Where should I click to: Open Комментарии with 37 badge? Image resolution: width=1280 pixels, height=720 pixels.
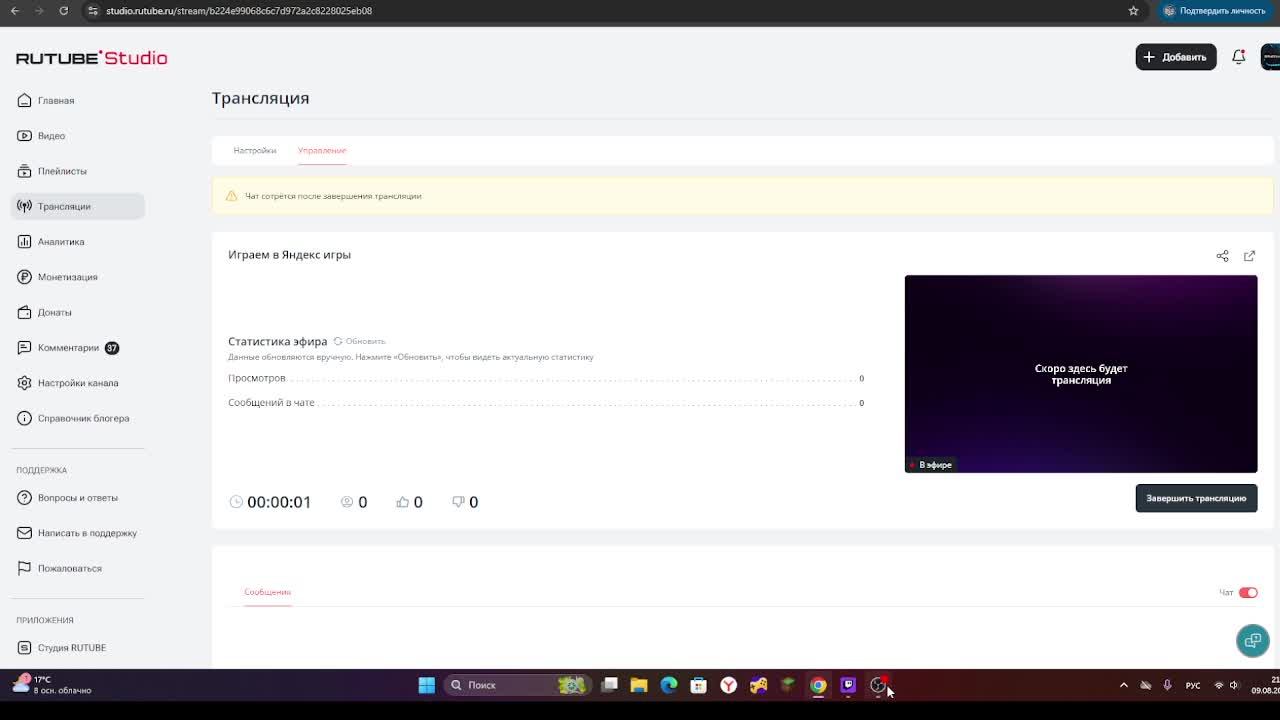point(68,348)
